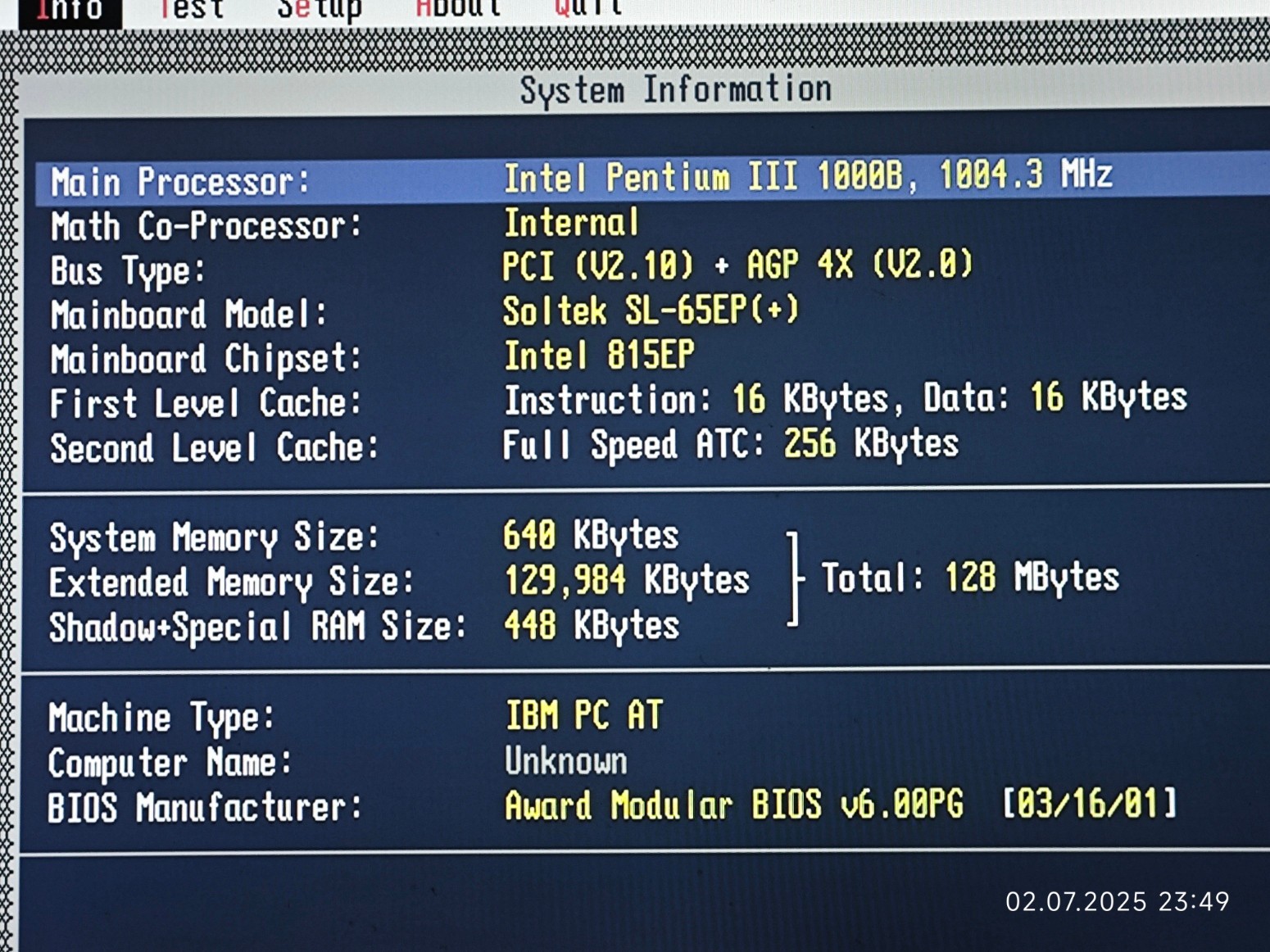
Task: Click the PCI + AGP 4X bus value
Action: coord(737,265)
